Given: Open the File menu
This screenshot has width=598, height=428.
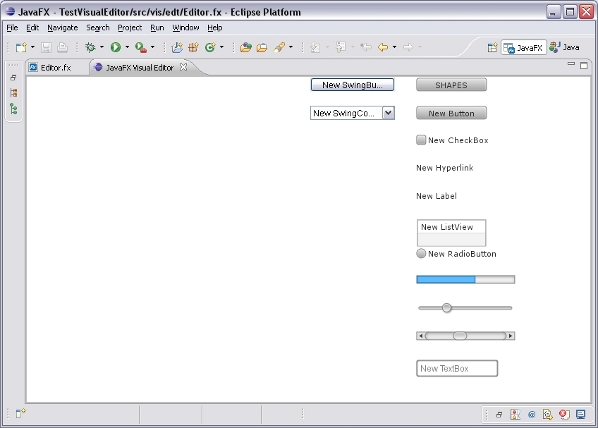Looking at the screenshot, I should tap(12, 28).
